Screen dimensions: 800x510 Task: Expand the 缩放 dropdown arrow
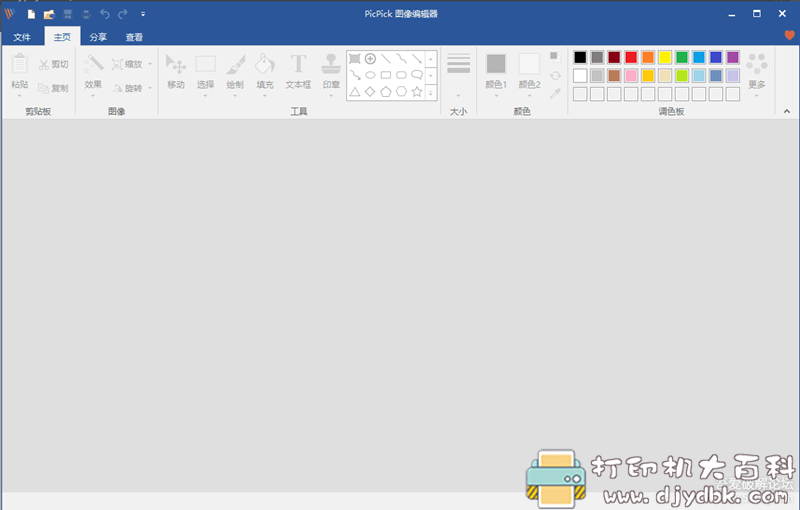point(150,64)
